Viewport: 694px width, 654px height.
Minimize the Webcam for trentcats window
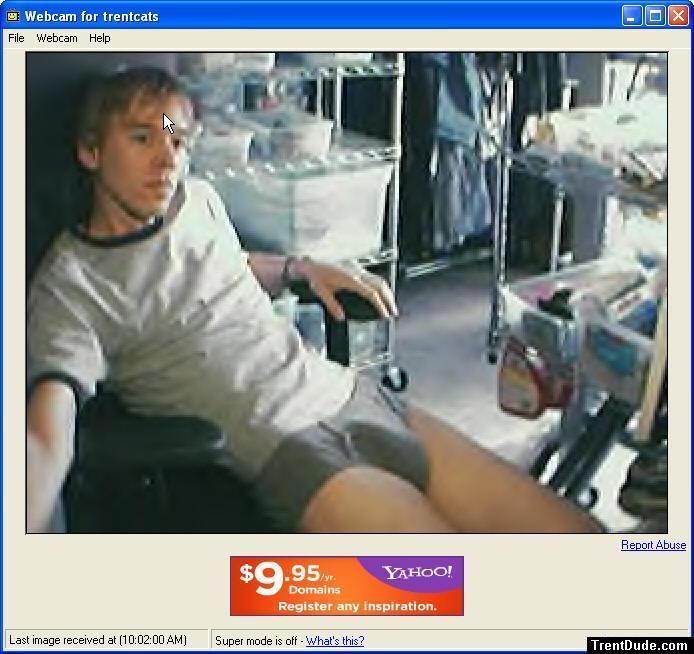pos(632,16)
